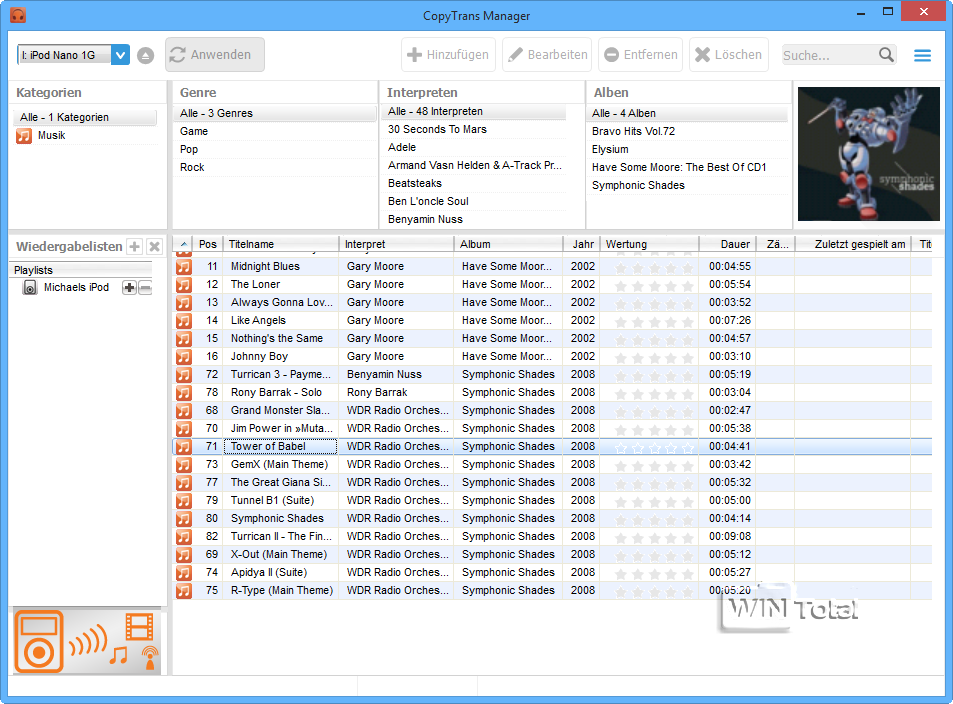Screen dimensions: 953x704
Task: Add a new playlist in Wiedergabelisten
Action: point(135,247)
